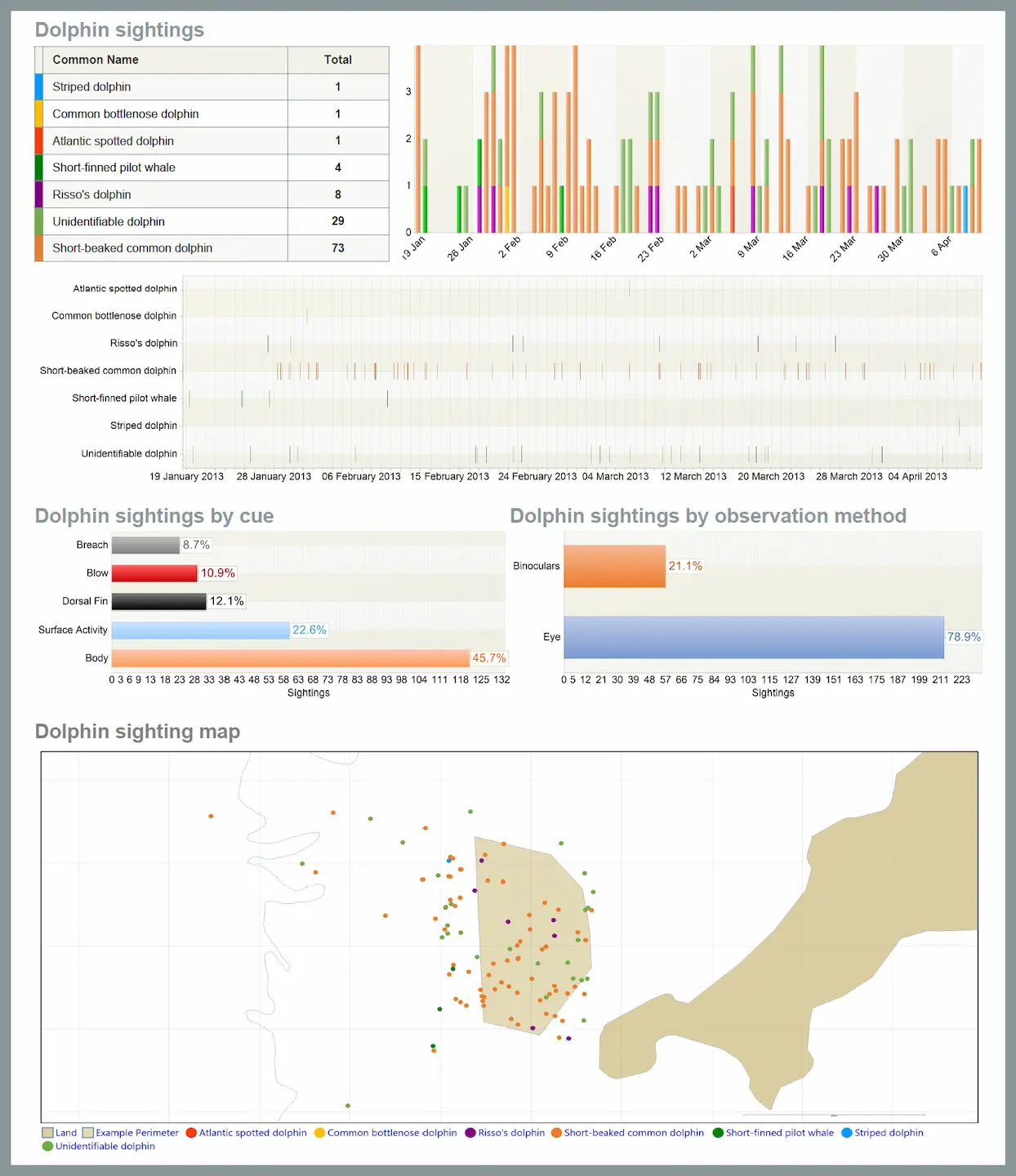Click the total "4" for Short-finned pilot whale
The image size is (1016, 1176).
[338, 167]
